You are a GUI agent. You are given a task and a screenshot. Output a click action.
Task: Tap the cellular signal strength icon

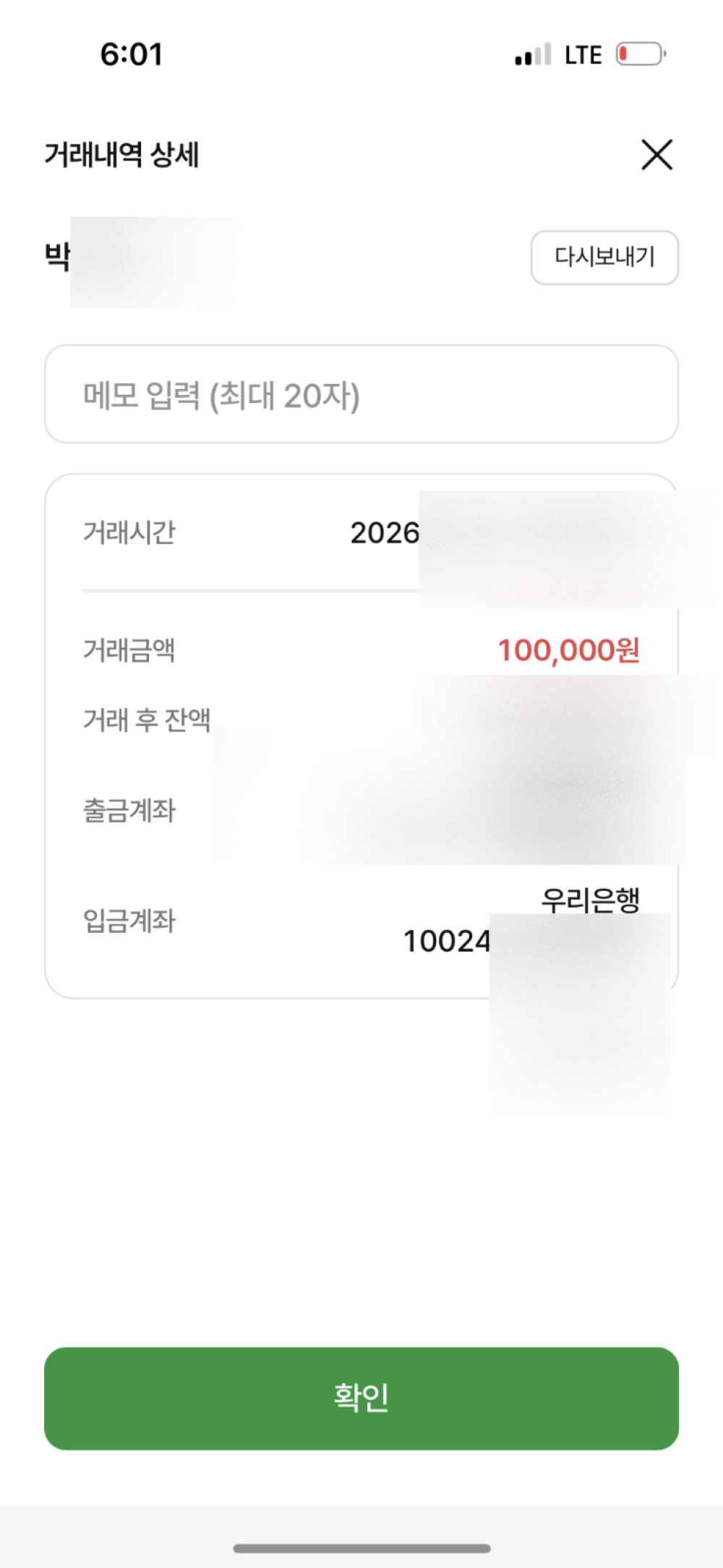(x=533, y=55)
